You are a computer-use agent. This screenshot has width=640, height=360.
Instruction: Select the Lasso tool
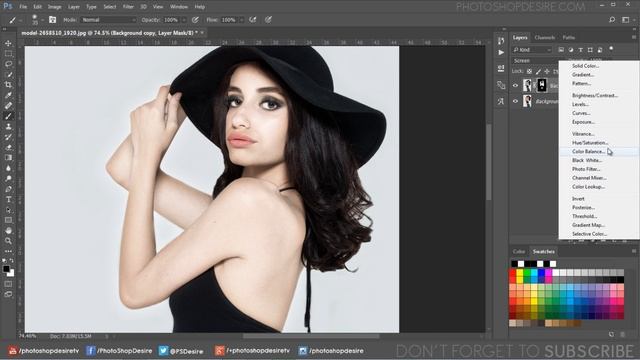click(x=8, y=64)
